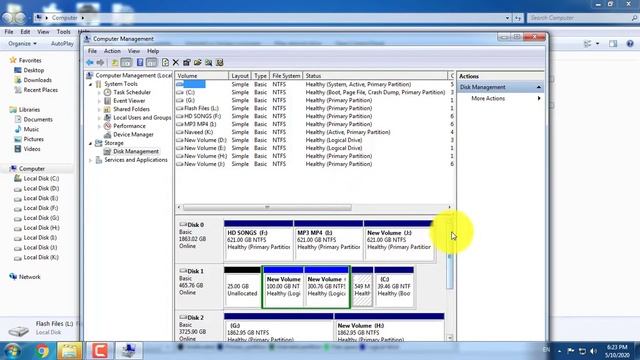
Task: Open File Explorer from the taskbar
Action: coord(69,351)
